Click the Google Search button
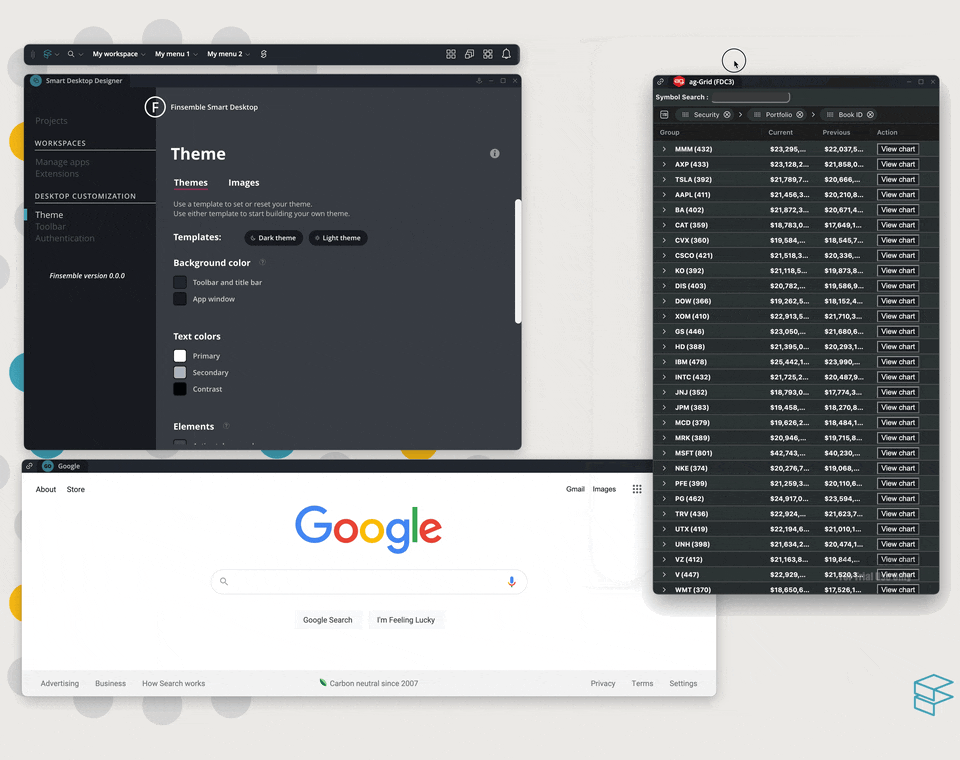 click(328, 620)
